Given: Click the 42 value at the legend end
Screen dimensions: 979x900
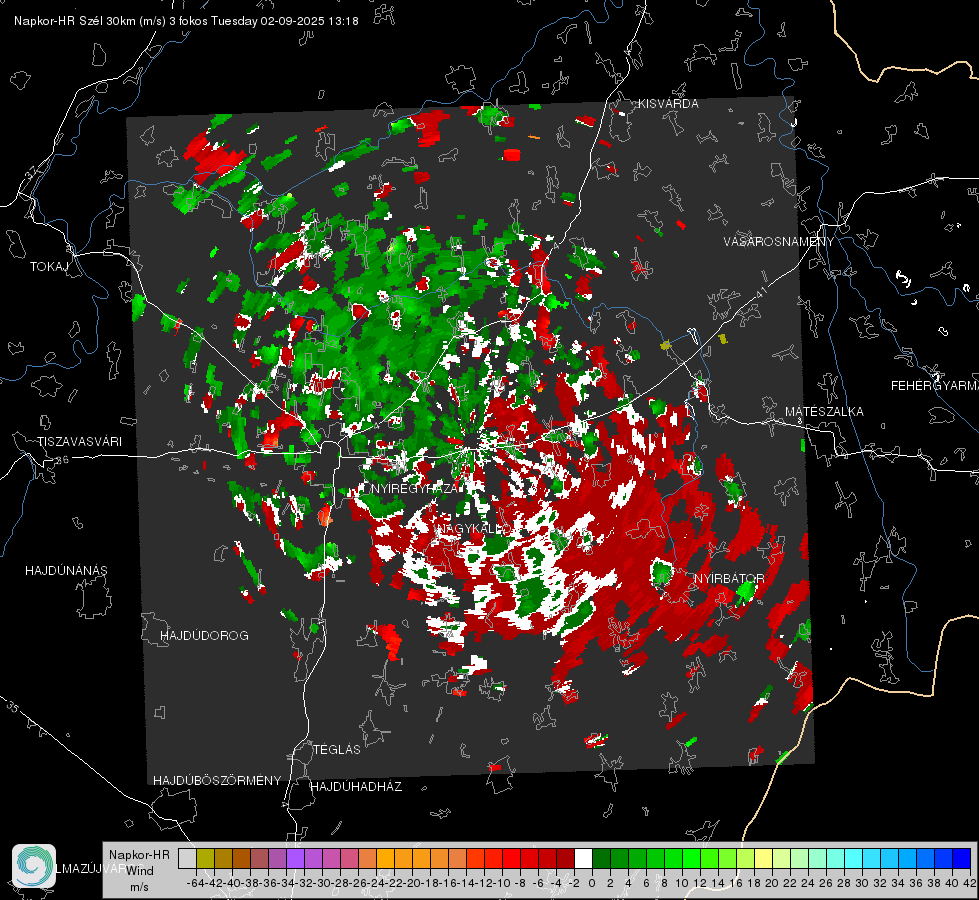Looking at the screenshot, I should point(970,883).
